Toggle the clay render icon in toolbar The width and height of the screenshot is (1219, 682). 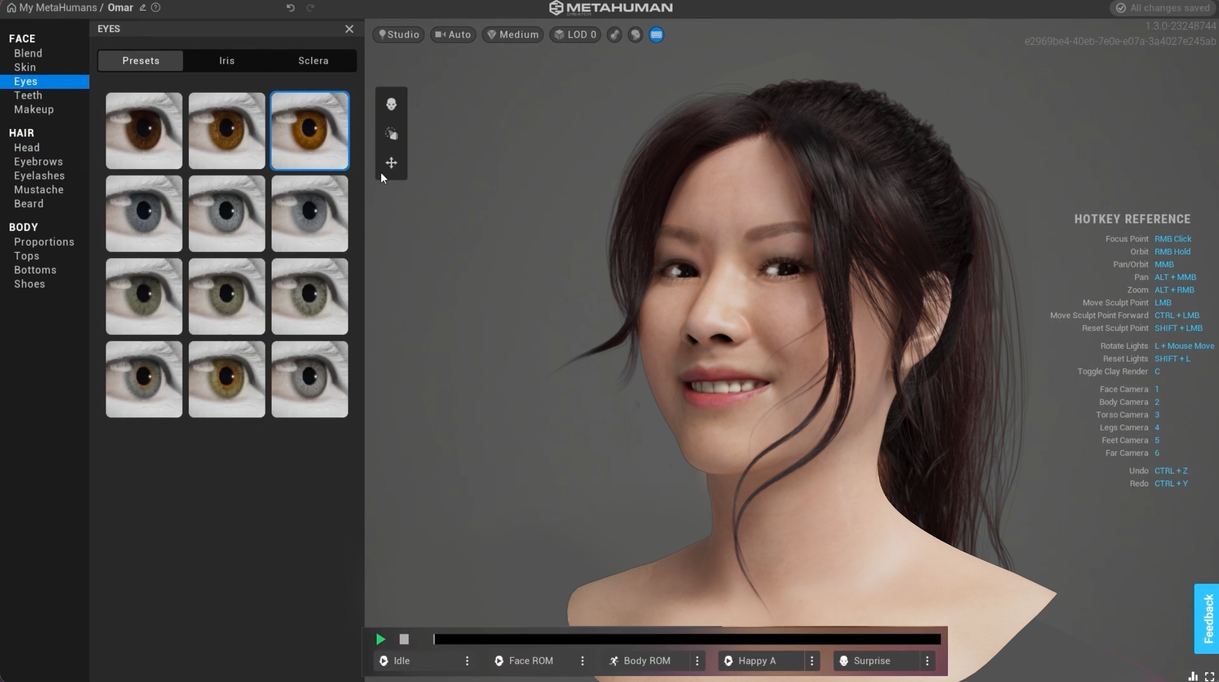[x=614, y=35]
